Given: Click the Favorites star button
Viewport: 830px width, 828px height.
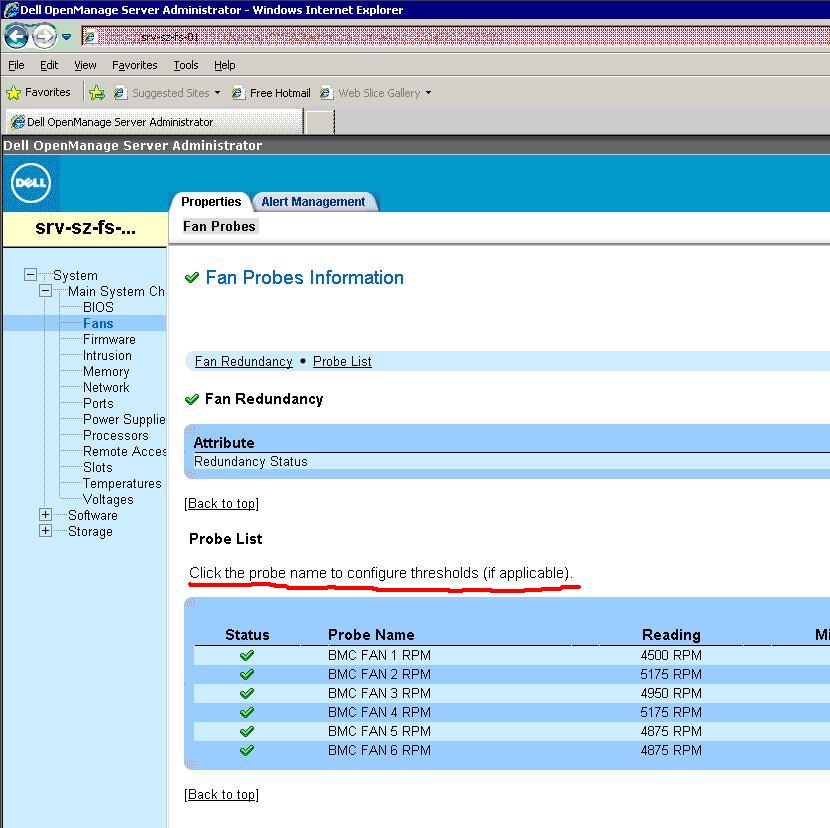Looking at the screenshot, I should pyautogui.click(x=38, y=93).
